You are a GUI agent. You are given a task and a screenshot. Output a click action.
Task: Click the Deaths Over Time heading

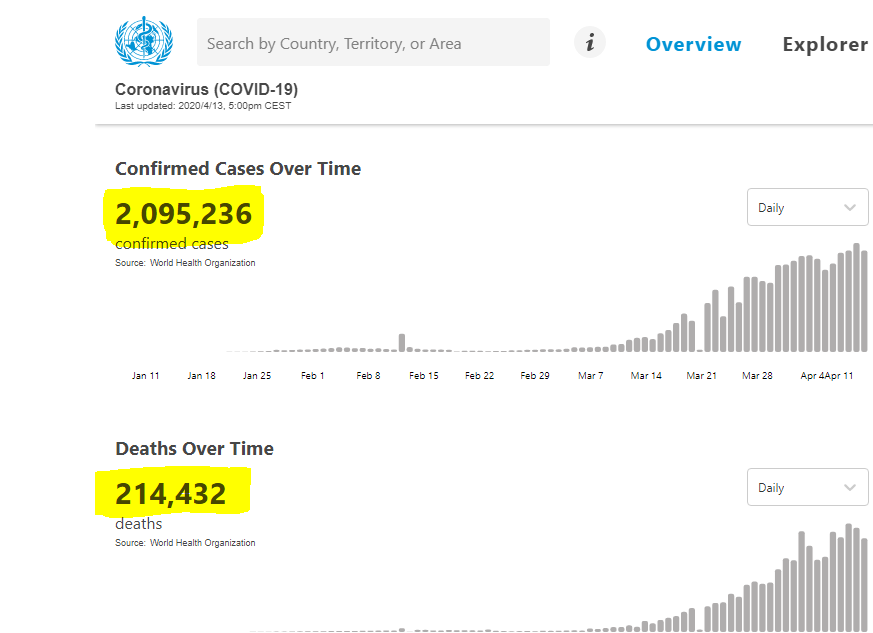pyautogui.click(x=194, y=449)
